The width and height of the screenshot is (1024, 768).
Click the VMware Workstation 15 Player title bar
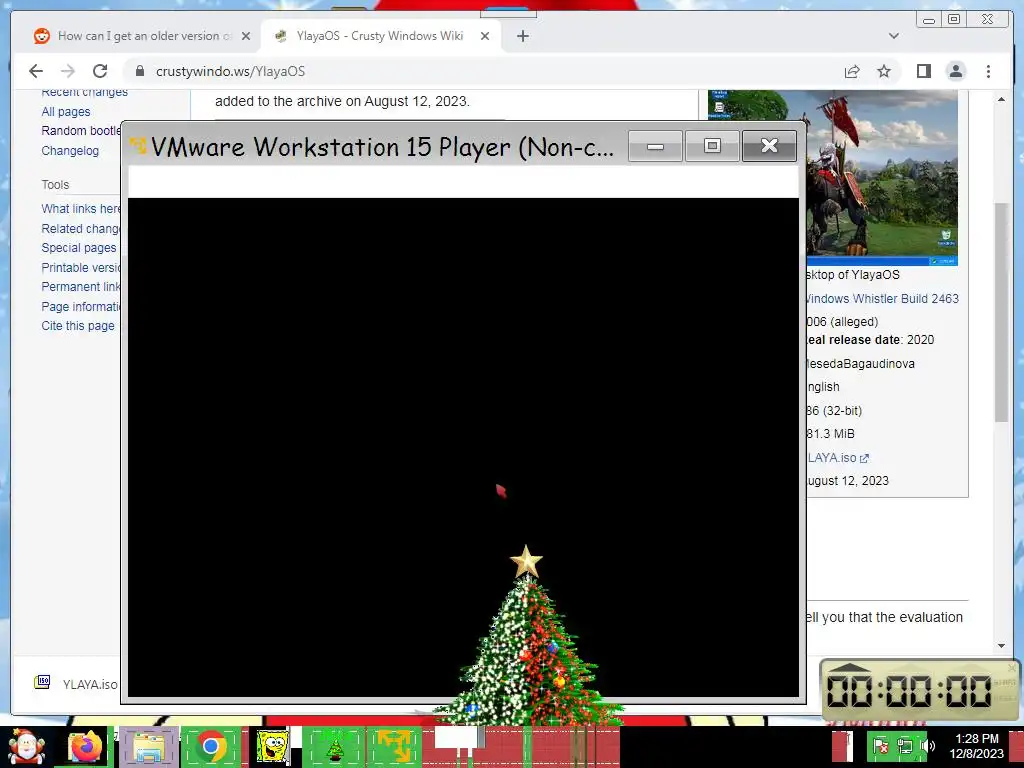[382, 146]
